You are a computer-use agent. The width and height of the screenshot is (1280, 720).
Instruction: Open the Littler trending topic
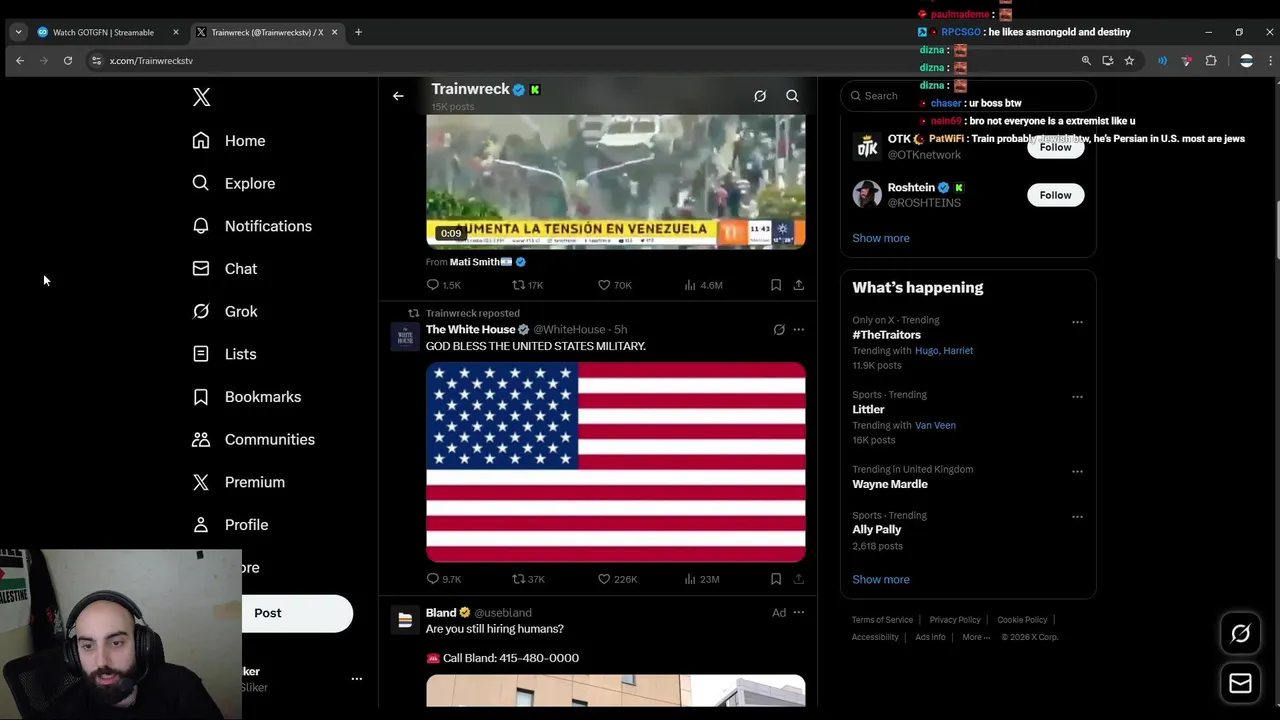[868, 410]
